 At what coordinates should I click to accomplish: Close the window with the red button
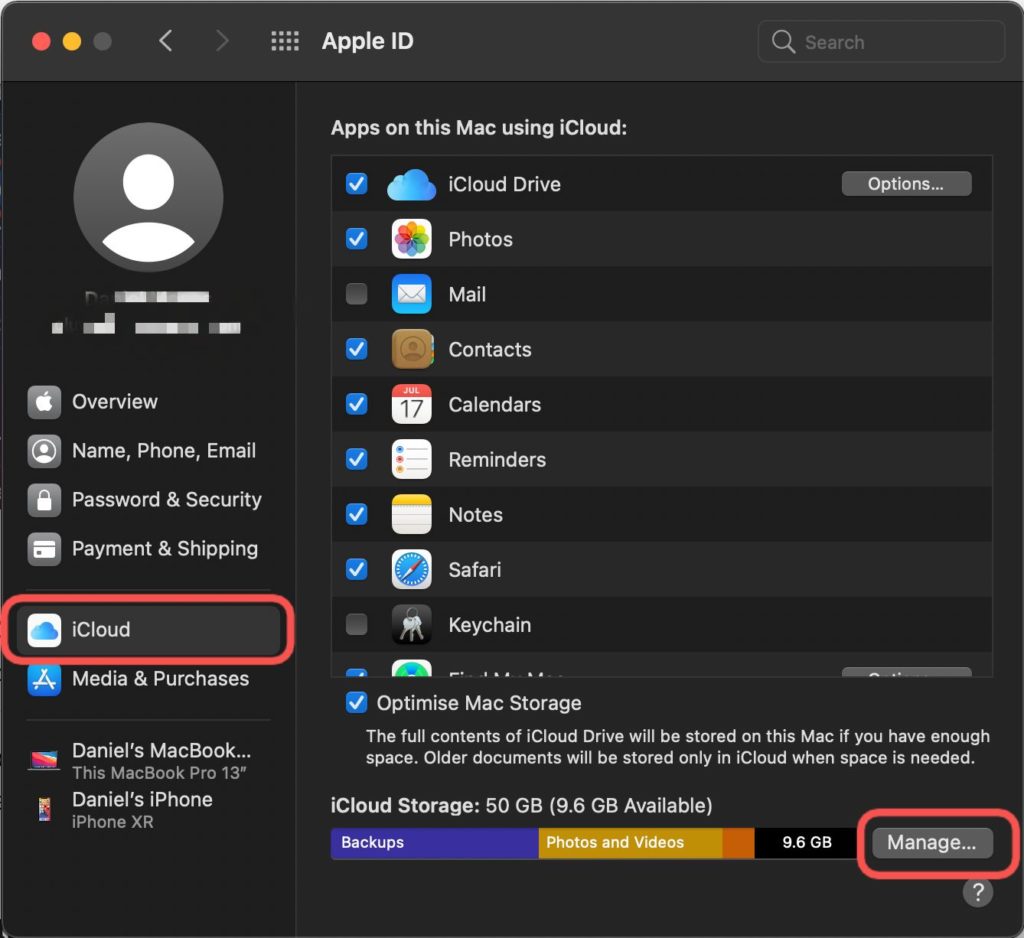tap(41, 42)
